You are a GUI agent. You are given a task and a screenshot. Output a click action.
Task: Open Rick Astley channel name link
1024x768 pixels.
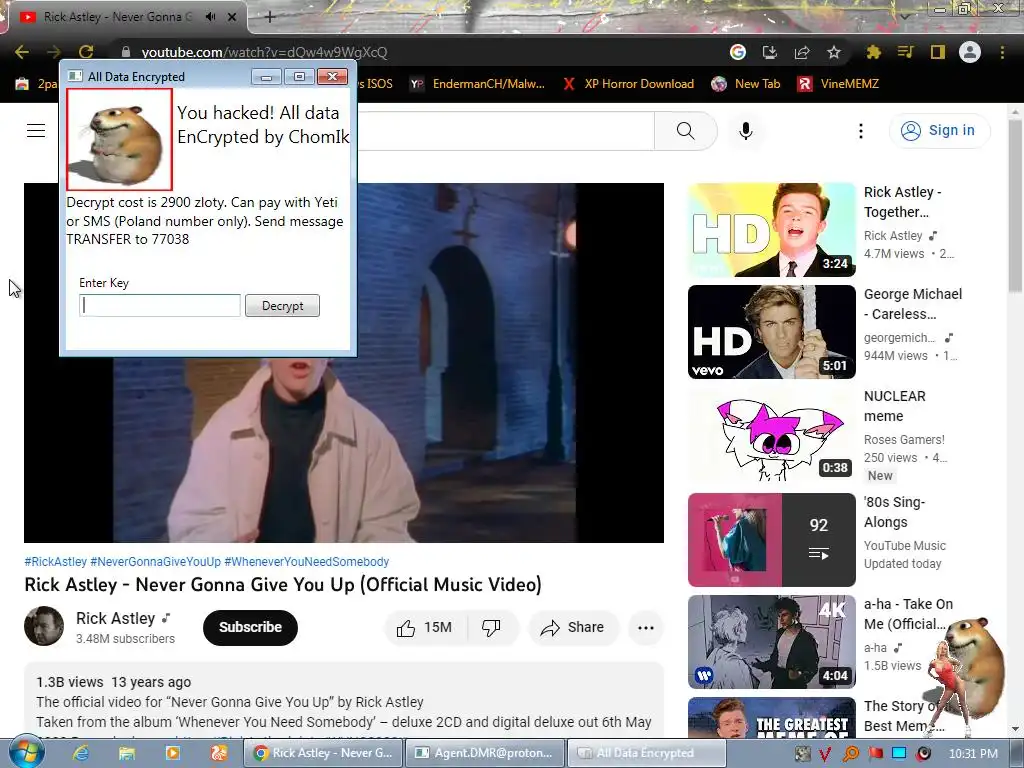[x=116, y=618]
